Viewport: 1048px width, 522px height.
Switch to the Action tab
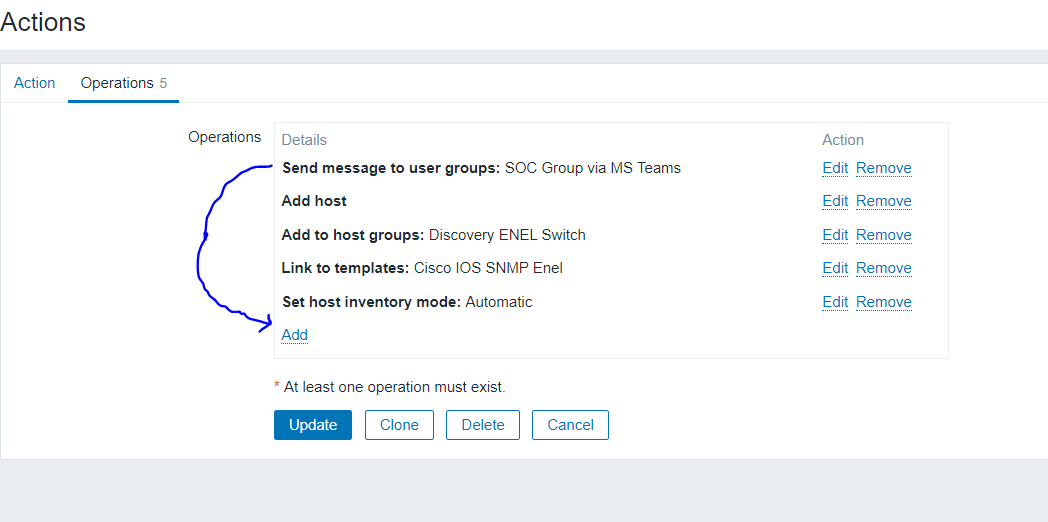[34, 83]
